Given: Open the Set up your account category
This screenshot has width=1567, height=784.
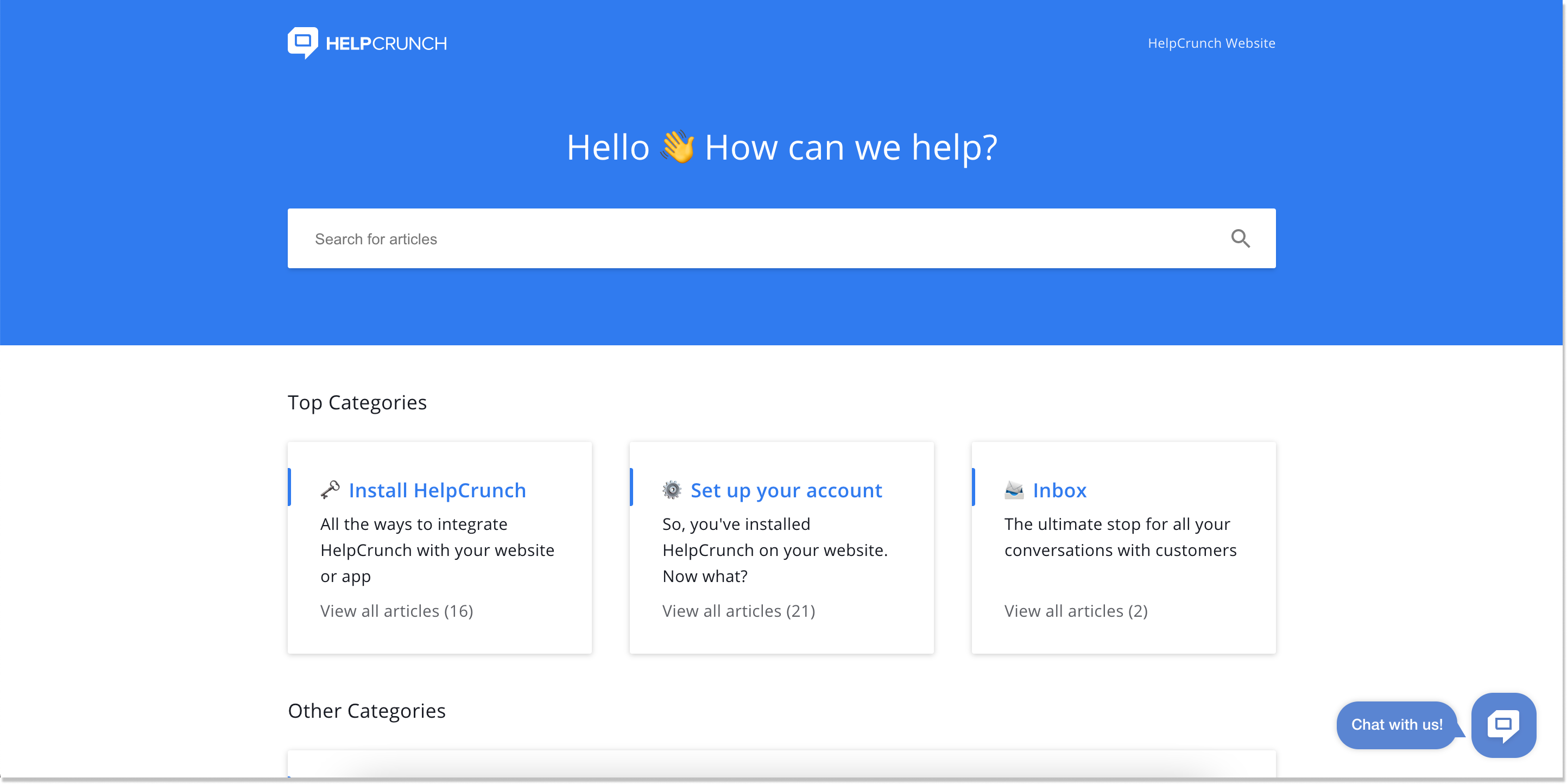Looking at the screenshot, I should coord(786,490).
